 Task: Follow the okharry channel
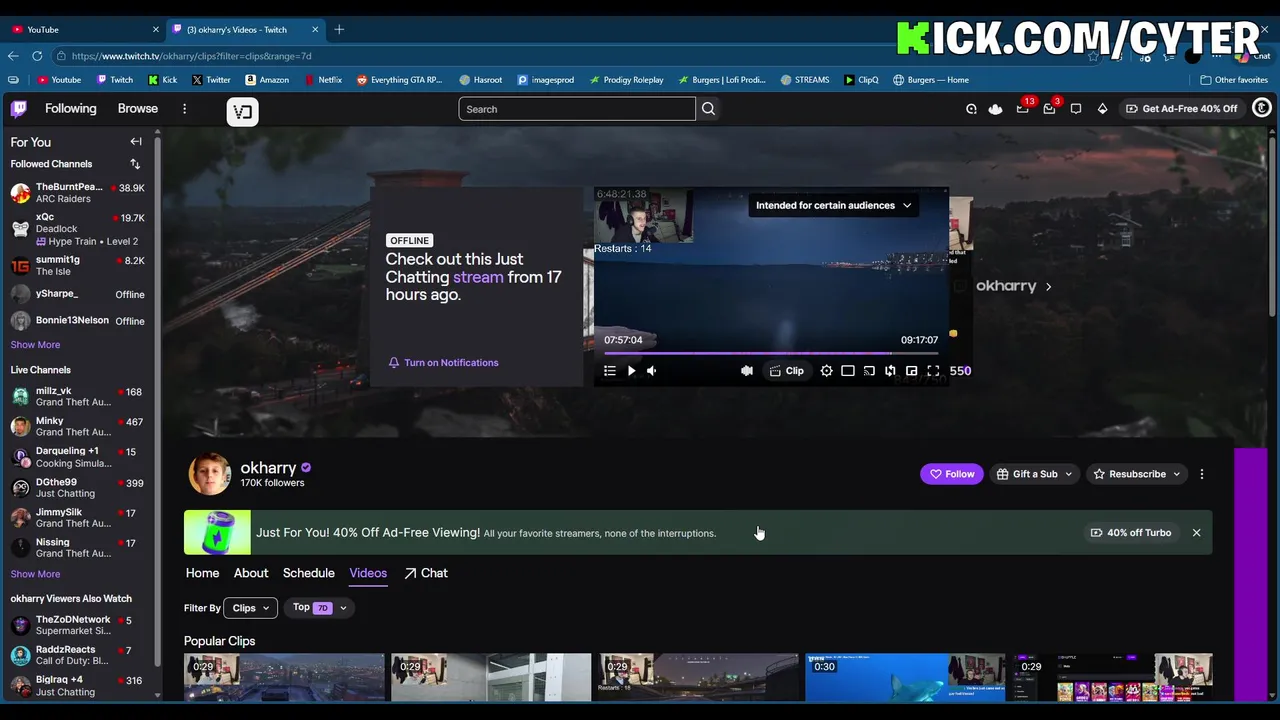click(952, 474)
